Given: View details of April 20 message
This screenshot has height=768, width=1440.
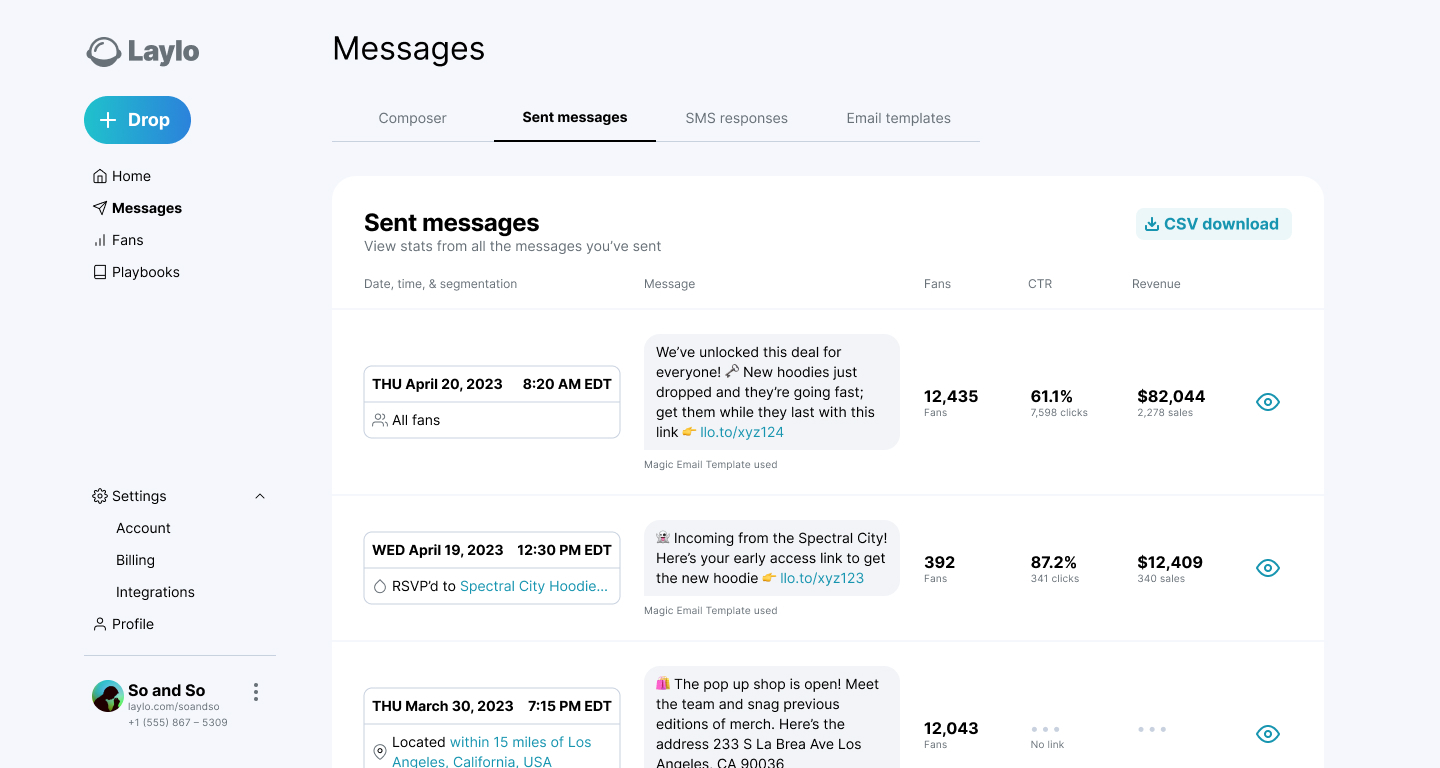Looking at the screenshot, I should 1268,402.
